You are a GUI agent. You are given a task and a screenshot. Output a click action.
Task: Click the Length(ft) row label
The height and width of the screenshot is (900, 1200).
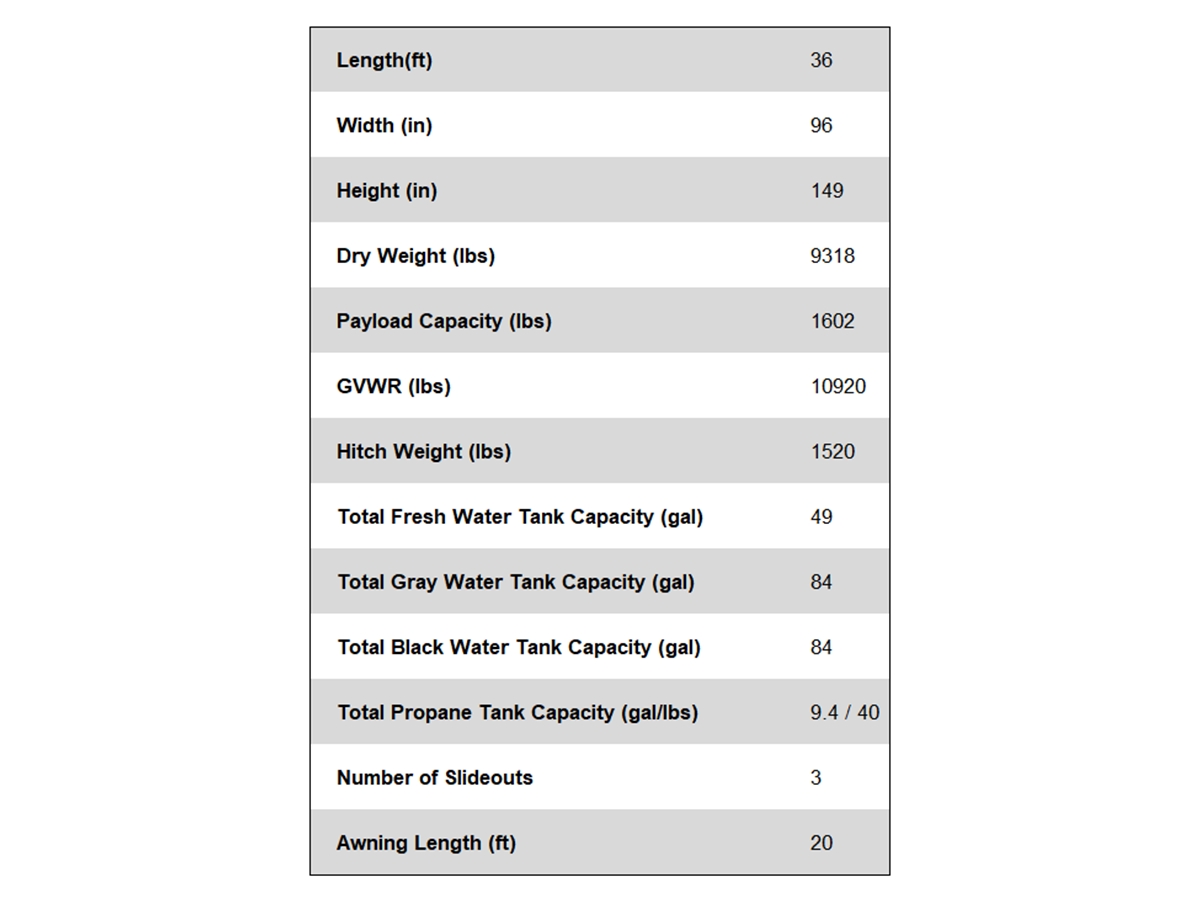pos(384,60)
